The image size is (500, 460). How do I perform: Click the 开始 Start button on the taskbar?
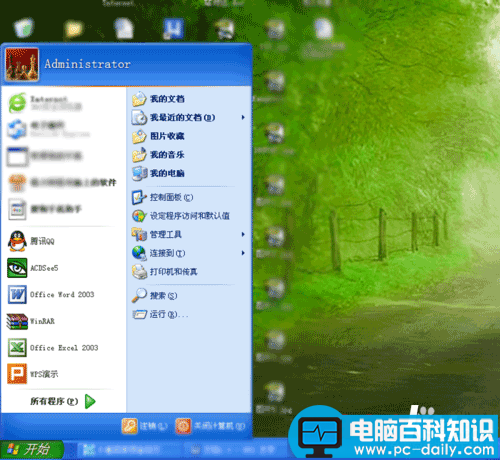(x=32, y=449)
